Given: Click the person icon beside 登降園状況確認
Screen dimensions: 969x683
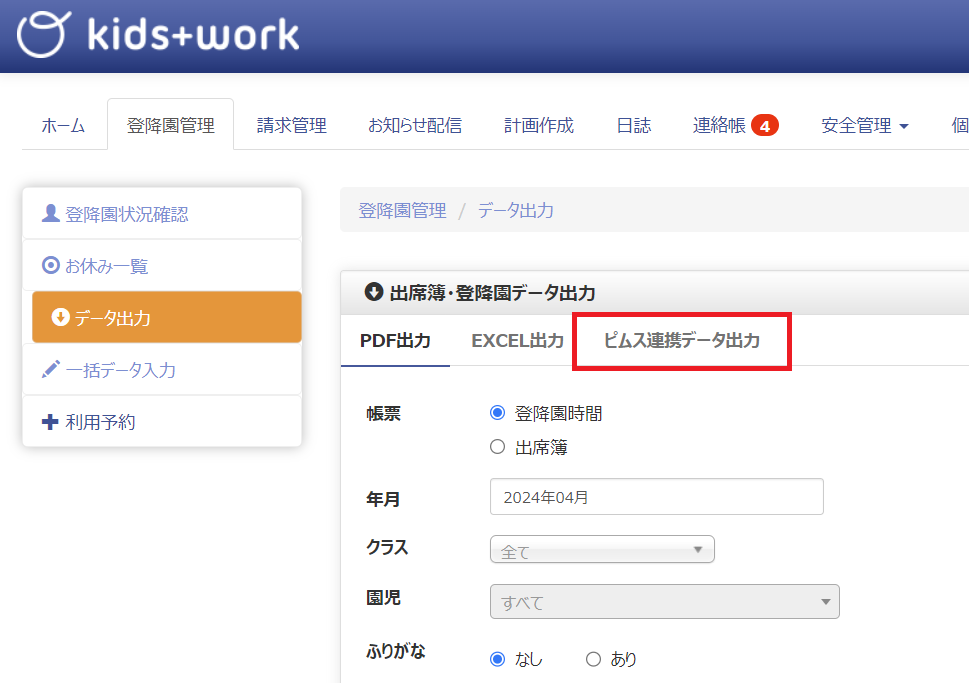Looking at the screenshot, I should tap(50, 213).
